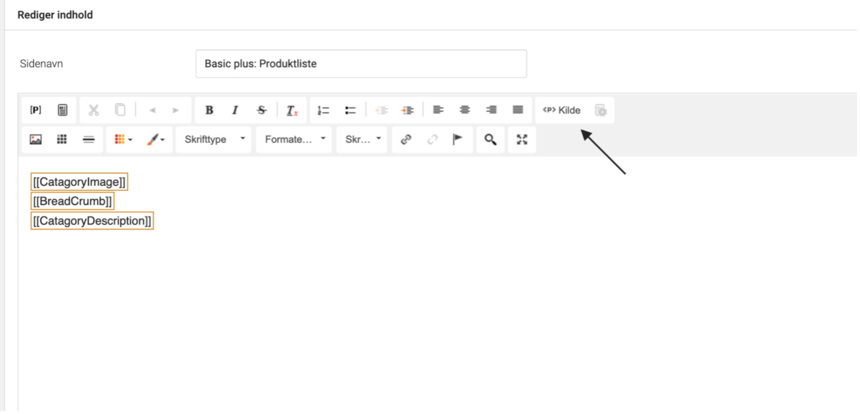Insert a table via the grid icon
This screenshot has width=860, height=414.
point(62,140)
